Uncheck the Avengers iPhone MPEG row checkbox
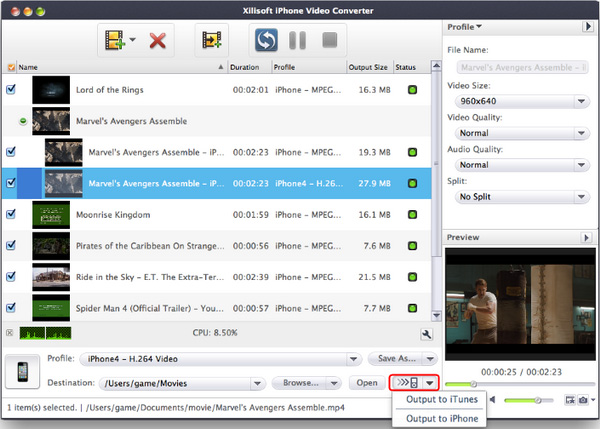The image size is (600, 429). 11,152
